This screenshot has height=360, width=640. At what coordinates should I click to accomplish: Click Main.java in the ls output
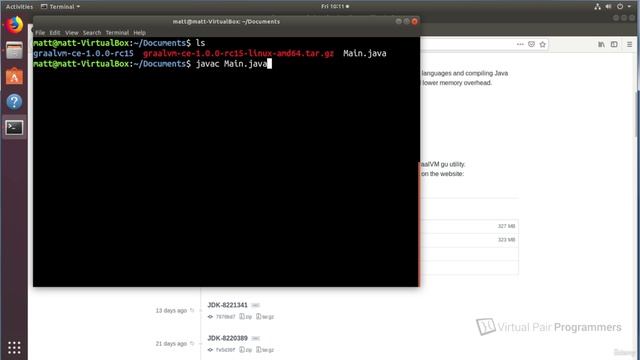coord(364,53)
